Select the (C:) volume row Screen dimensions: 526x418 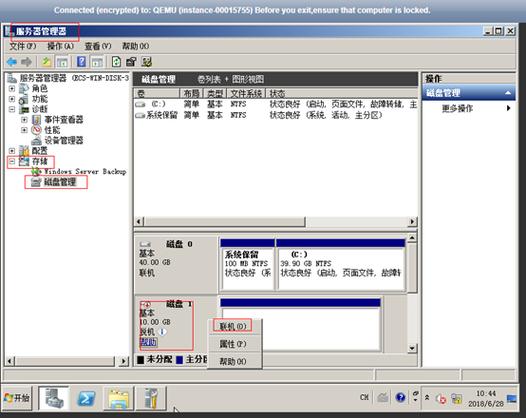(x=276, y=104)
